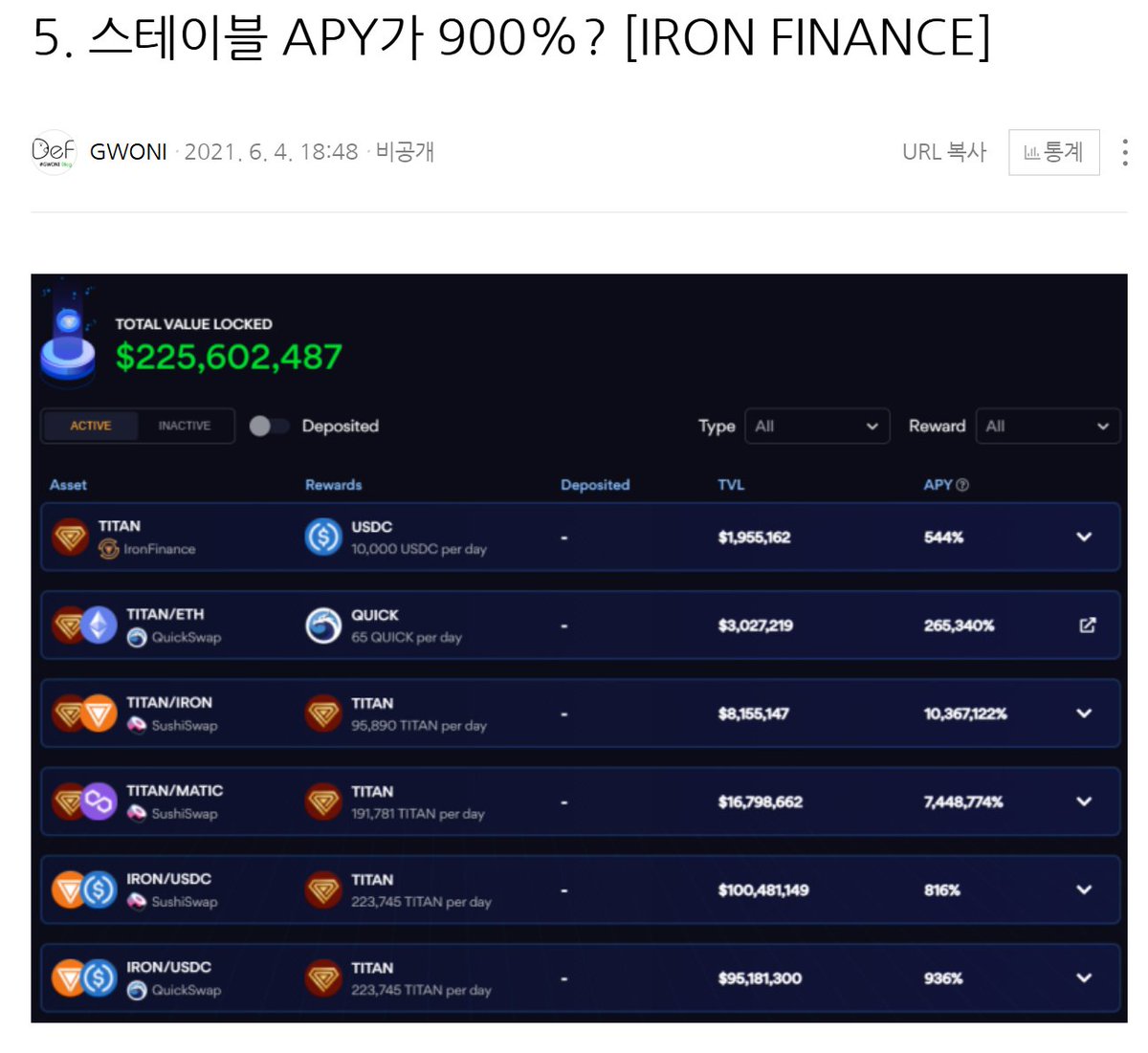Switch to the INACTIVE pools view

(x=185, y=426)
